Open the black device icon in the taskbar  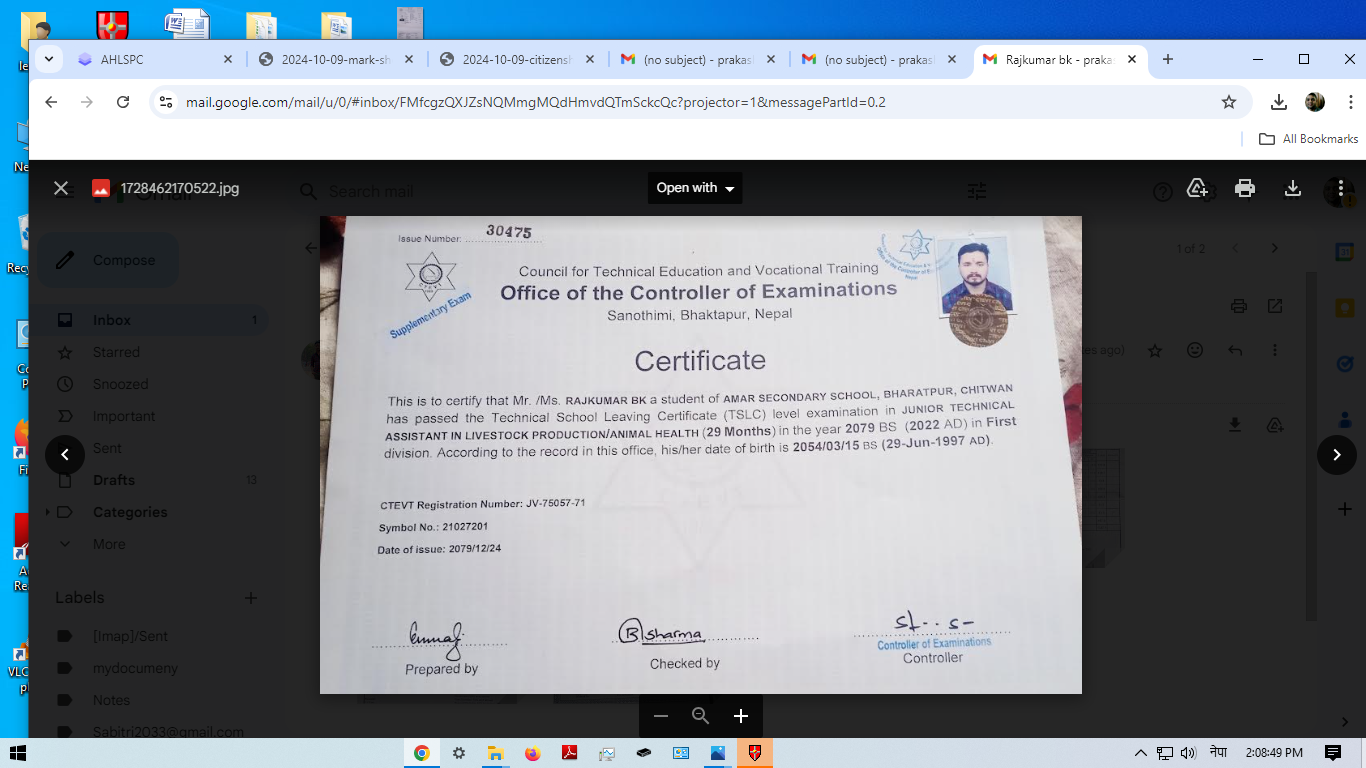pos(644,753)
